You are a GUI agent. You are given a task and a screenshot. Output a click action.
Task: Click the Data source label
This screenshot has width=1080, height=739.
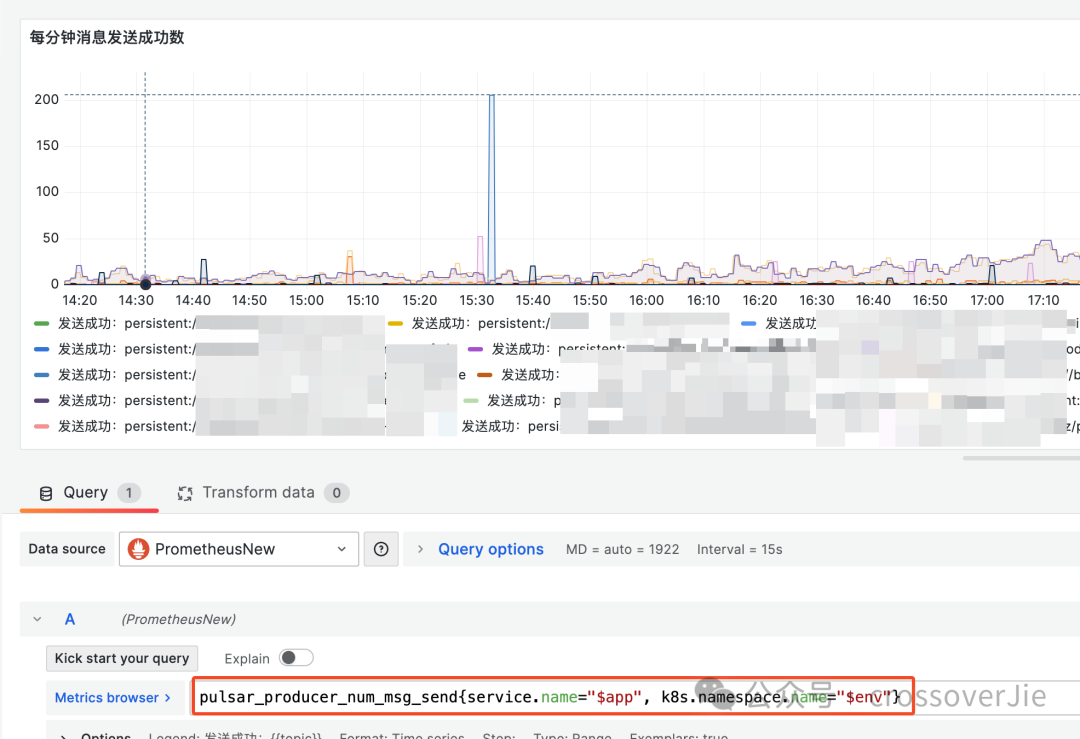tap(67, 549)
